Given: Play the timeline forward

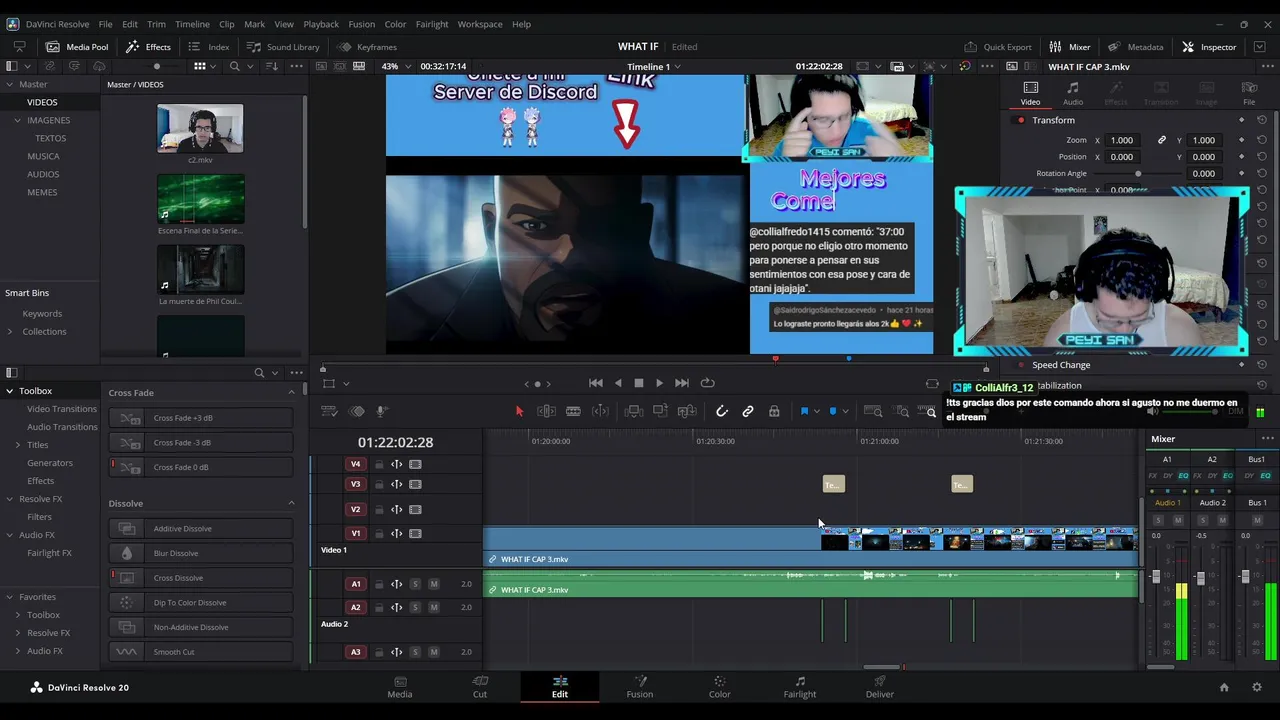Looking at the screenshot, I should pyautogui.click(x=659, y=383).
